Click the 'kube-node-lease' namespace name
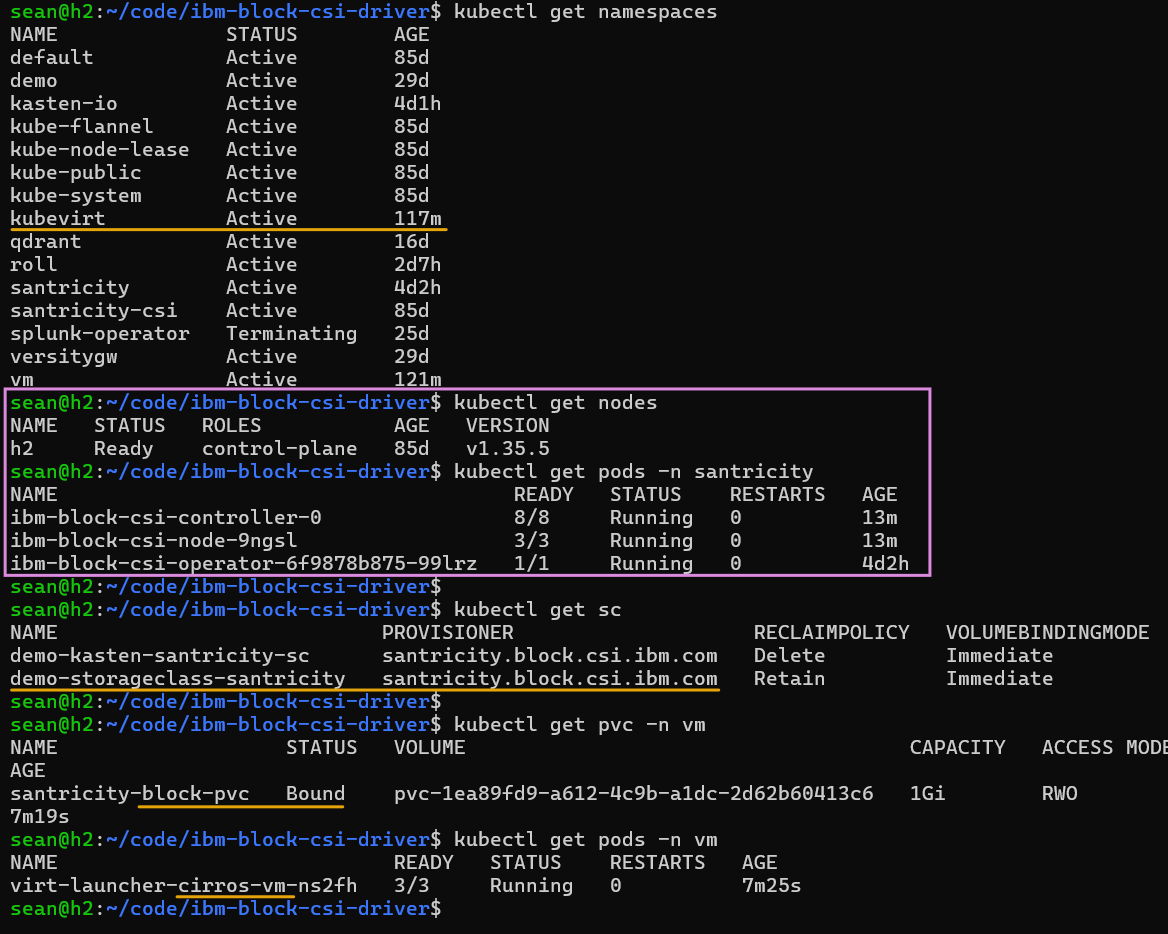Image resolution: width=1168 pixels, height=934 pixels. point(99,150)
